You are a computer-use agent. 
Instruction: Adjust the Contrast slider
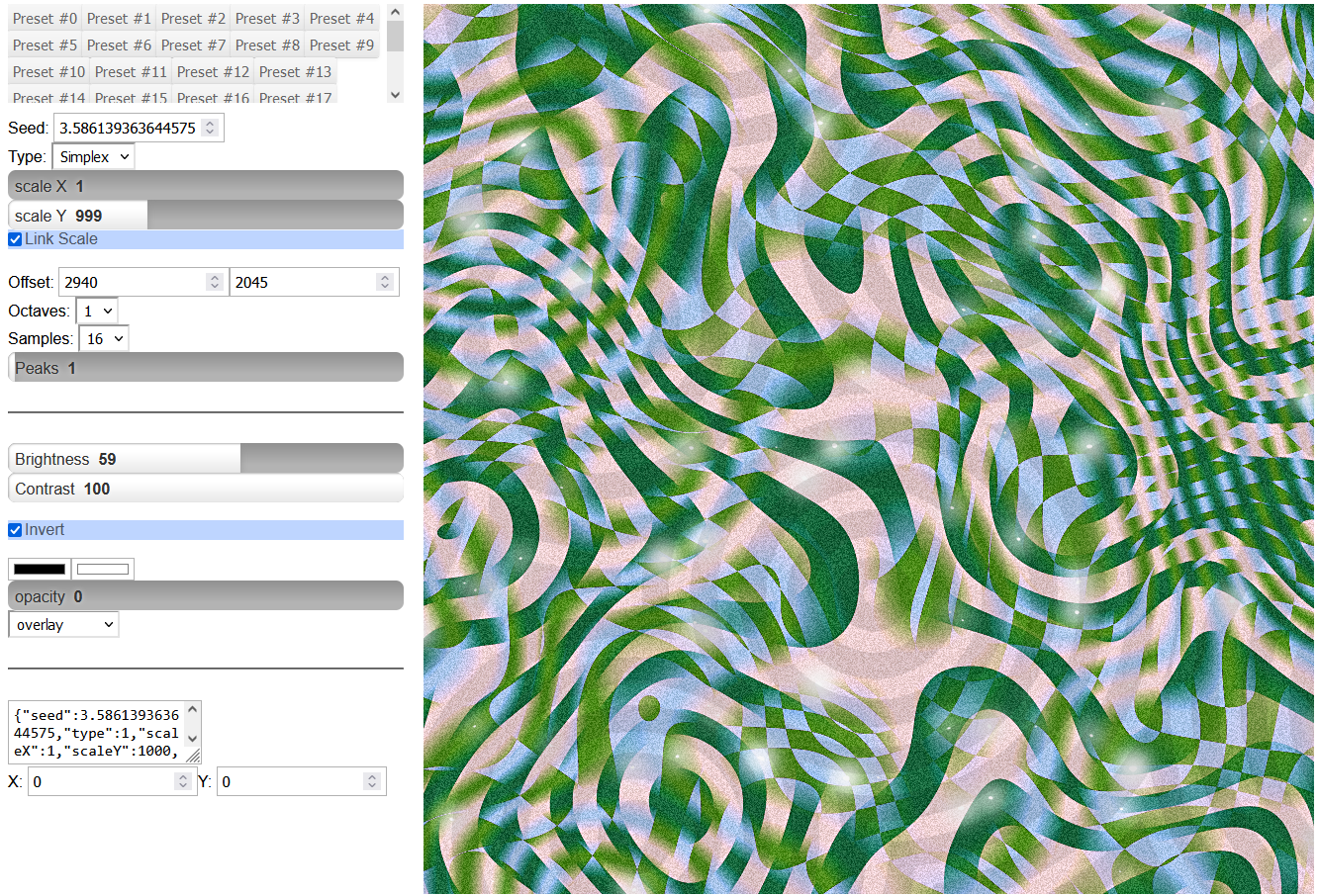click(x=206, y=488)
